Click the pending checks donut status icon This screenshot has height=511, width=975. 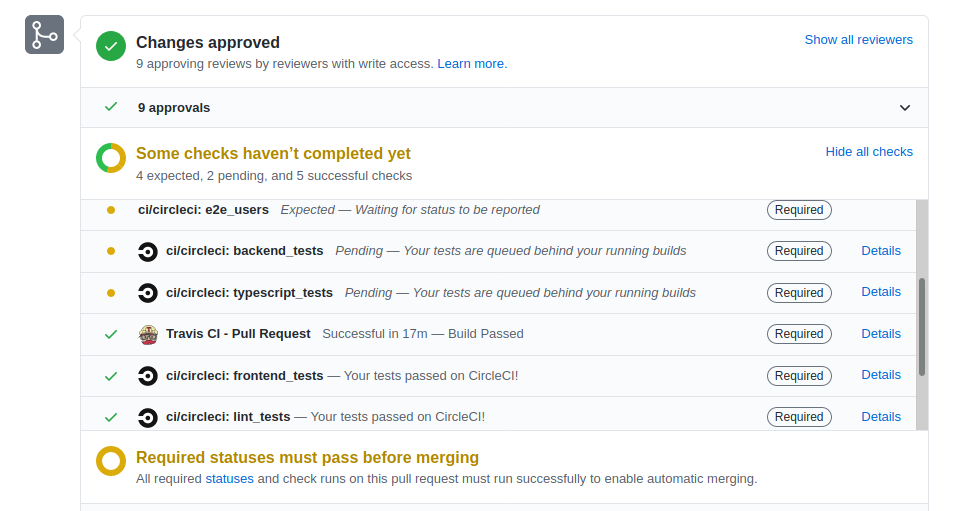pyautogui.click(x=111, y=158)
